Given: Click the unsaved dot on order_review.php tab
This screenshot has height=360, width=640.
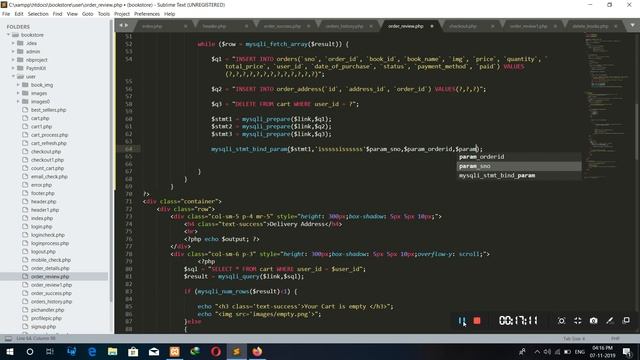Looking at the screenshot, I should pos(432,26).
